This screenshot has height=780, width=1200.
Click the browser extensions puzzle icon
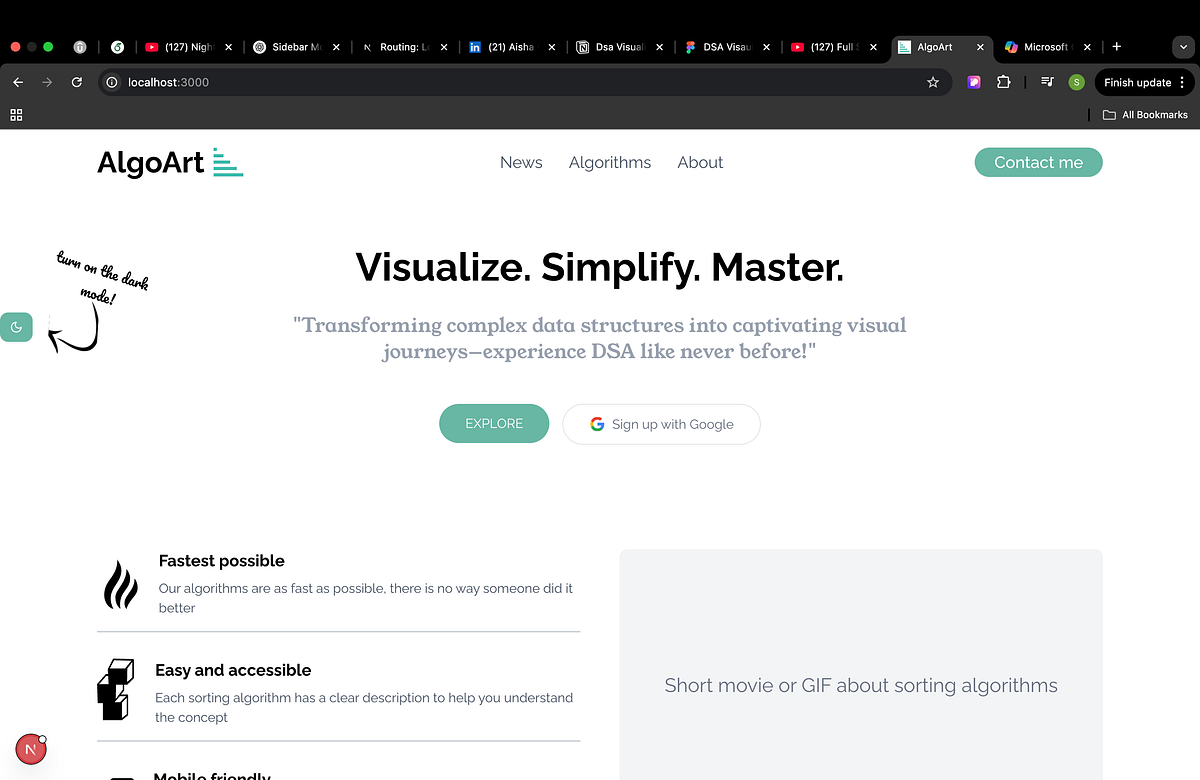[1003, 82]
